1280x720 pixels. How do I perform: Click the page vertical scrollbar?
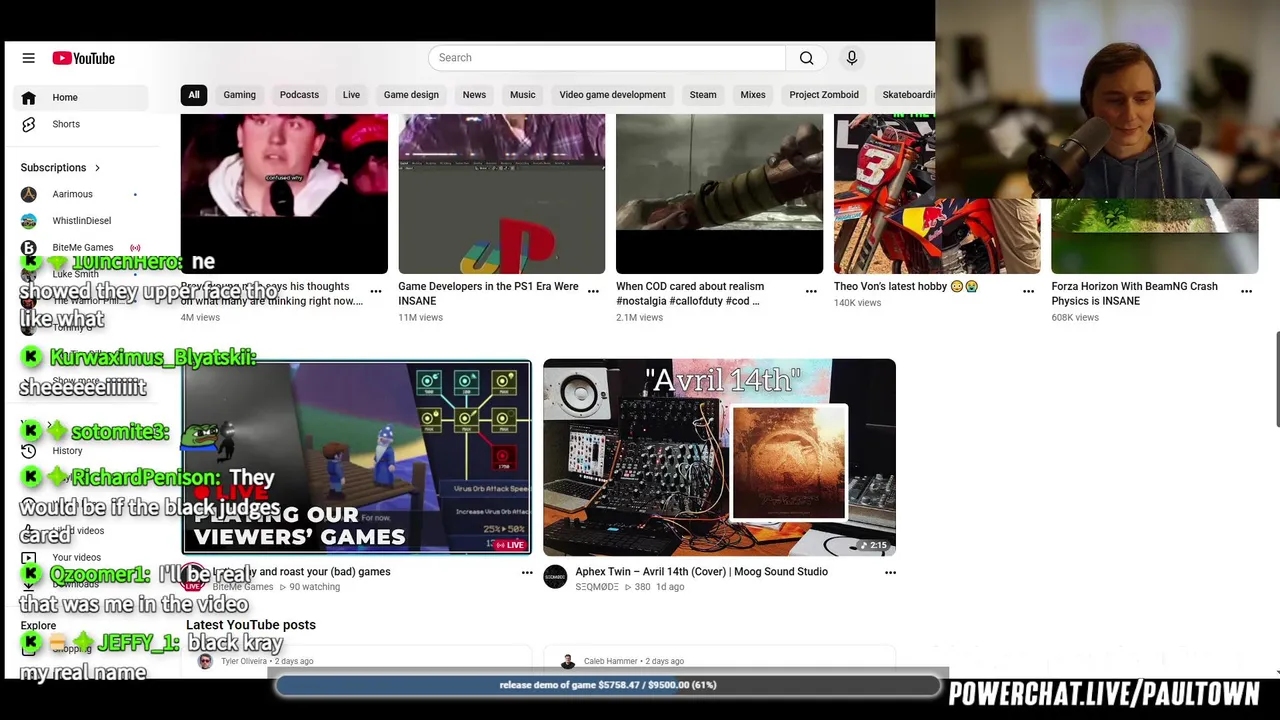click(x=1277, y=378)
